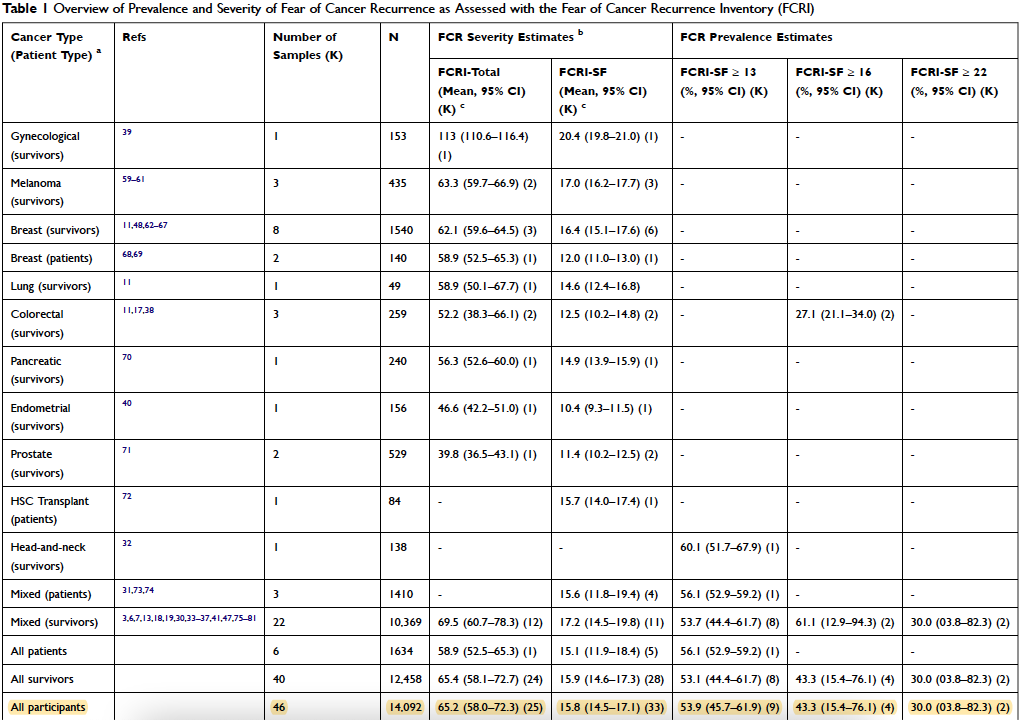This screenshot has height=720, width=1020.
Task: Open references 31,73,74 for Mixed patients
Action: pyautogui.click(x=138, y=590)
